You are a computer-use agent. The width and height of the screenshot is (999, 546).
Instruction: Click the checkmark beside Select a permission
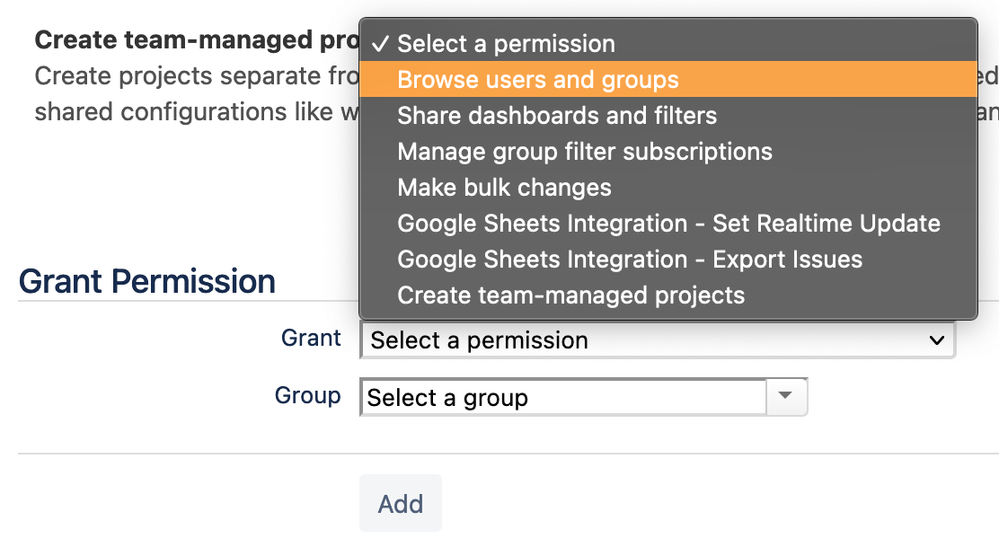379,44
